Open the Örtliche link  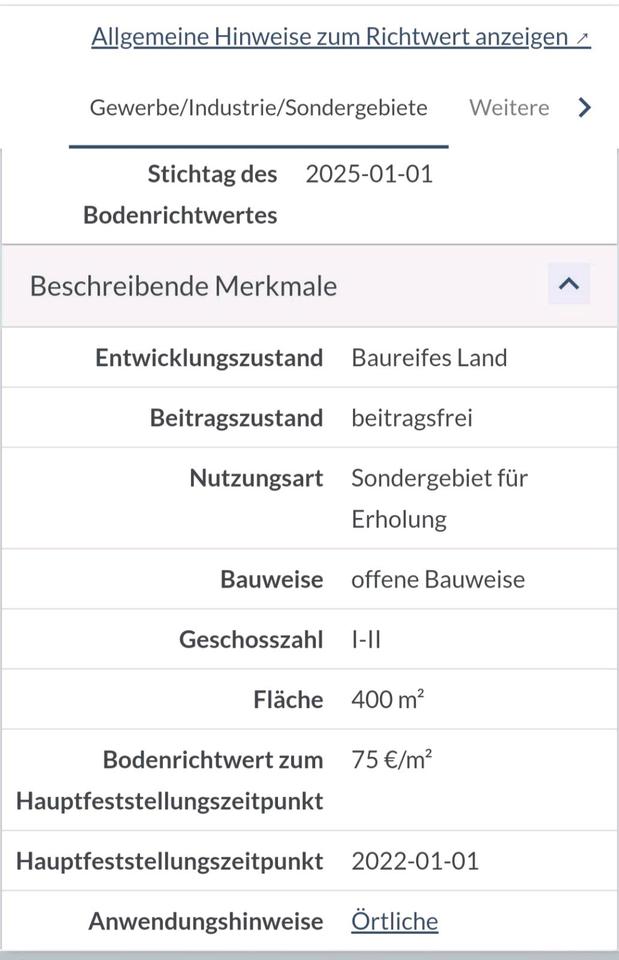point(394,921)
